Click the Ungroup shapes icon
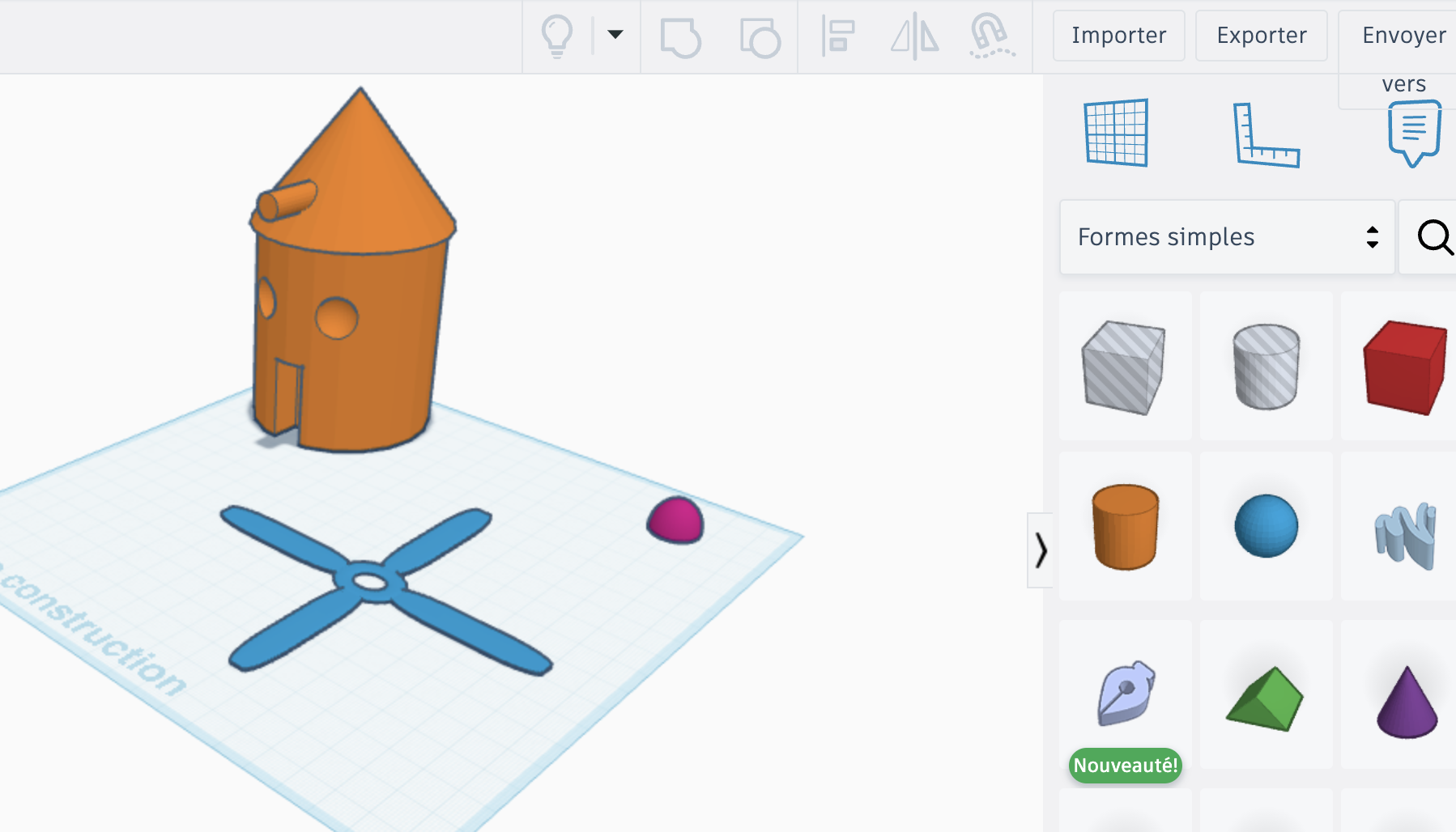This screenshot has width=1456, height=832. tap(760, 37)
